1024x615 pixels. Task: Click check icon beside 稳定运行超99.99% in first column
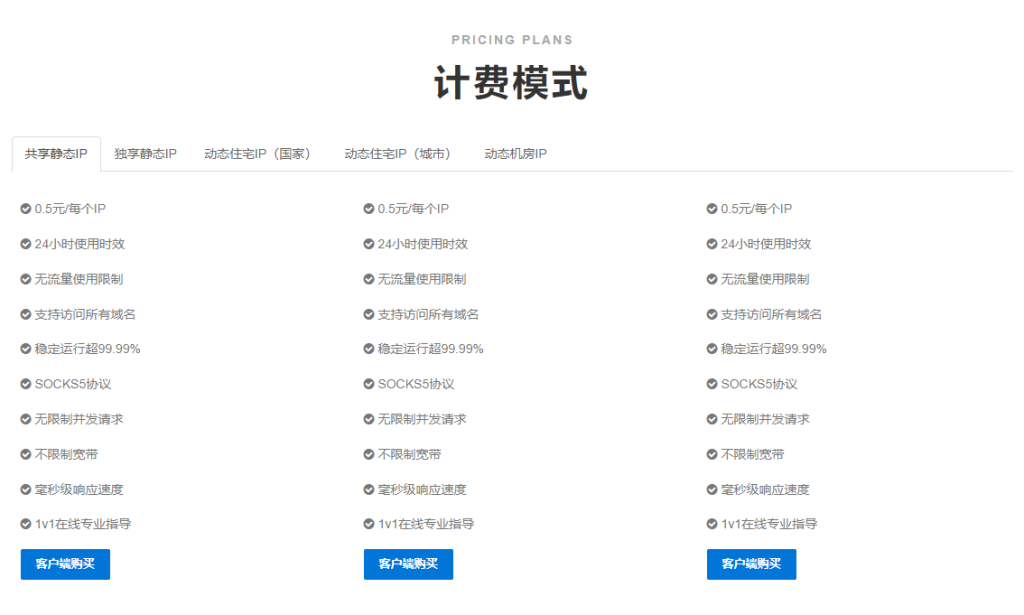point(25,349)
